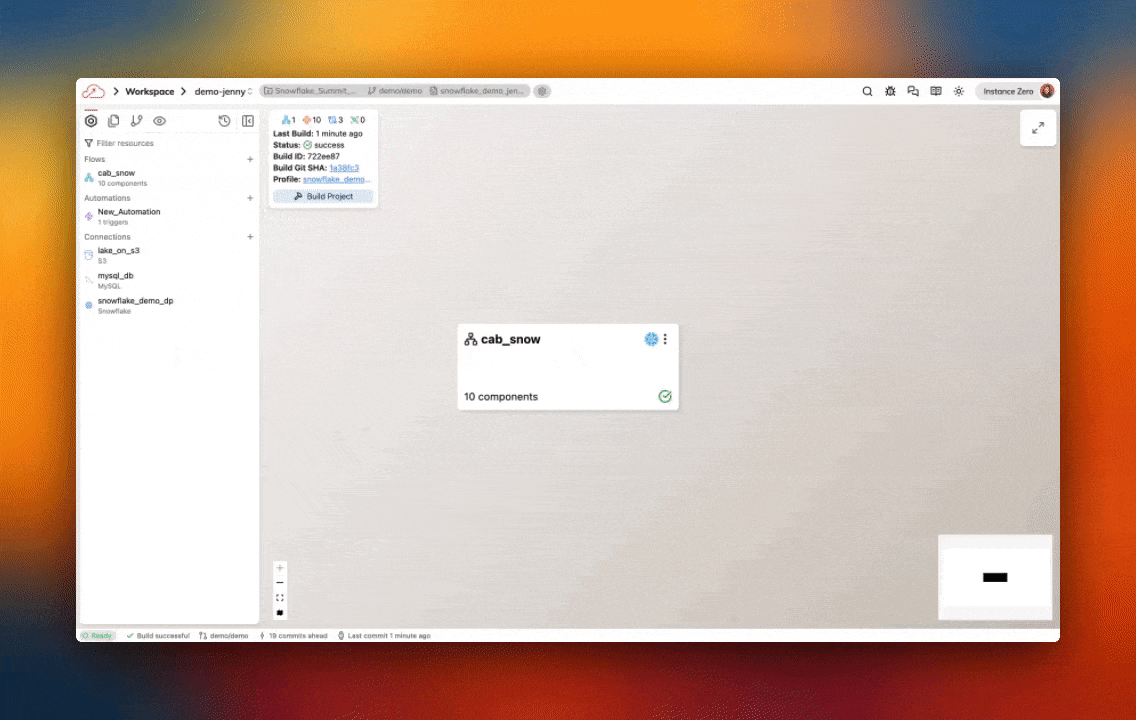Toggle the eye observe icon in sidebar

[x=159, y=121]
